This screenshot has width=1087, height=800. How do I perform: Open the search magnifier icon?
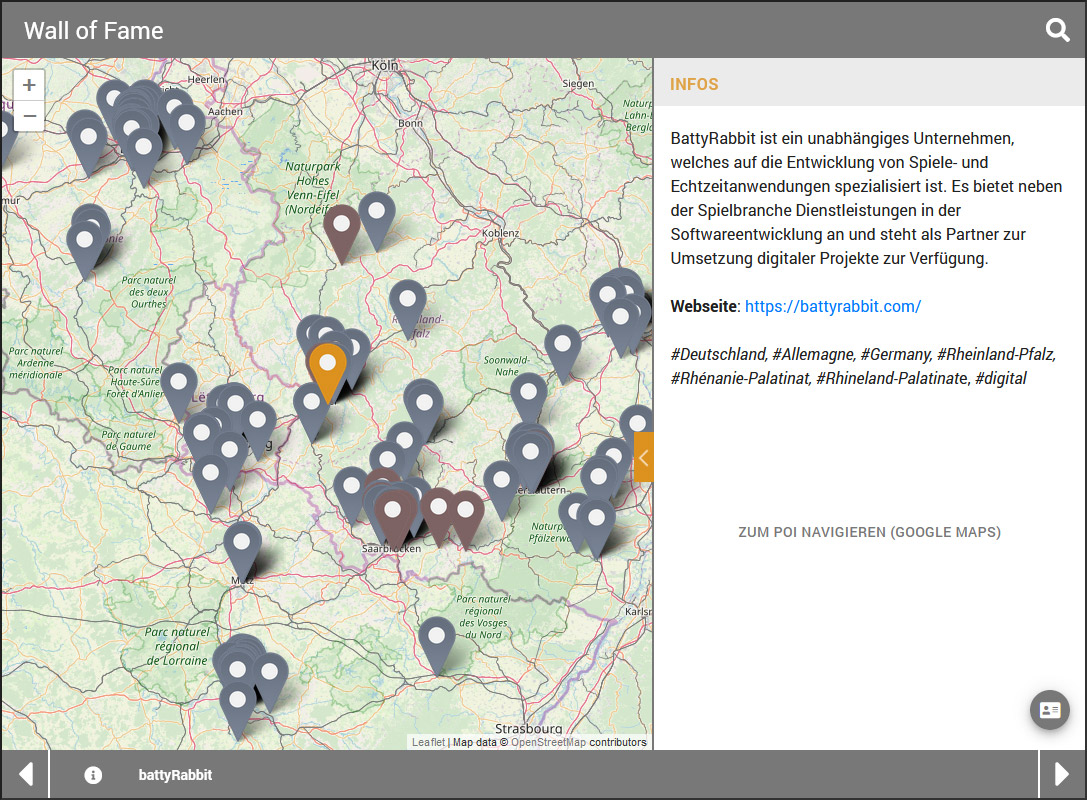point(1057,30)
